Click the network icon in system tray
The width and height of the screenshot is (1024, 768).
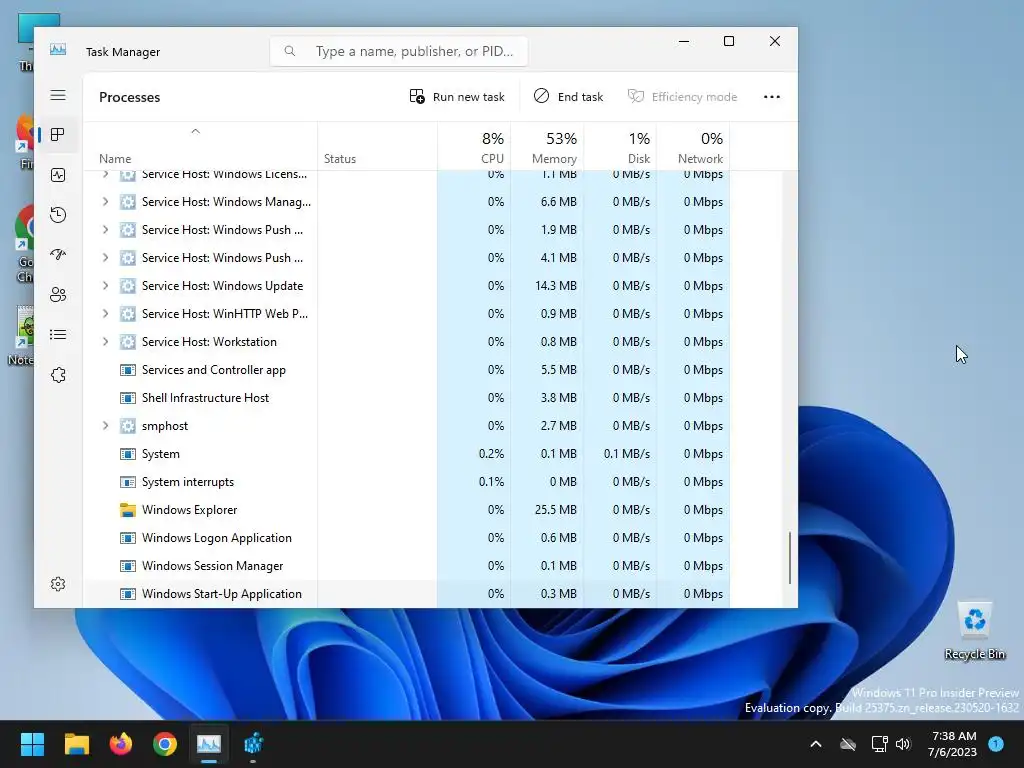pos(879,744)
